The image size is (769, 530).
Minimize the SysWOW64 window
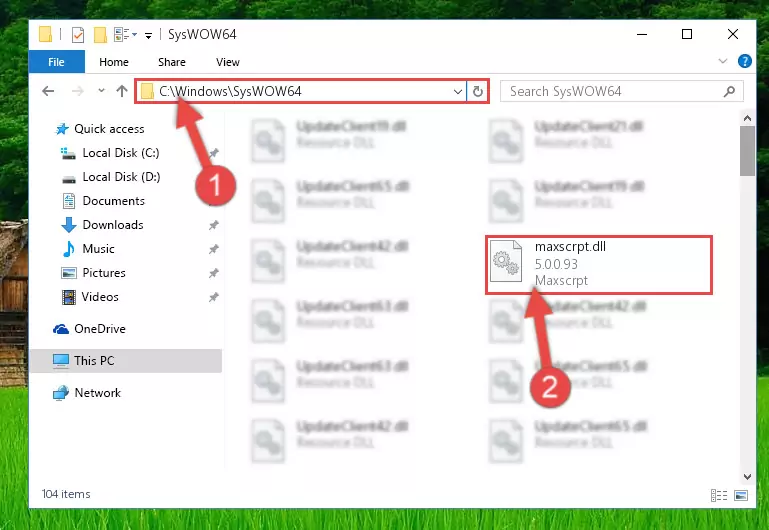point(642,34)
